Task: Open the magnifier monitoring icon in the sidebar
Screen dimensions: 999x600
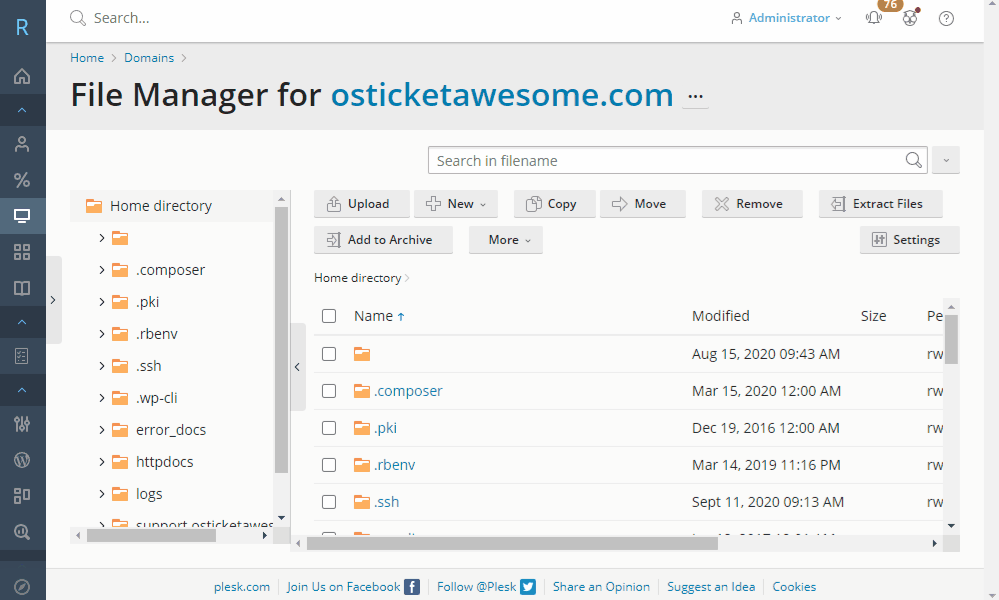Action: (x=22, y=532)
